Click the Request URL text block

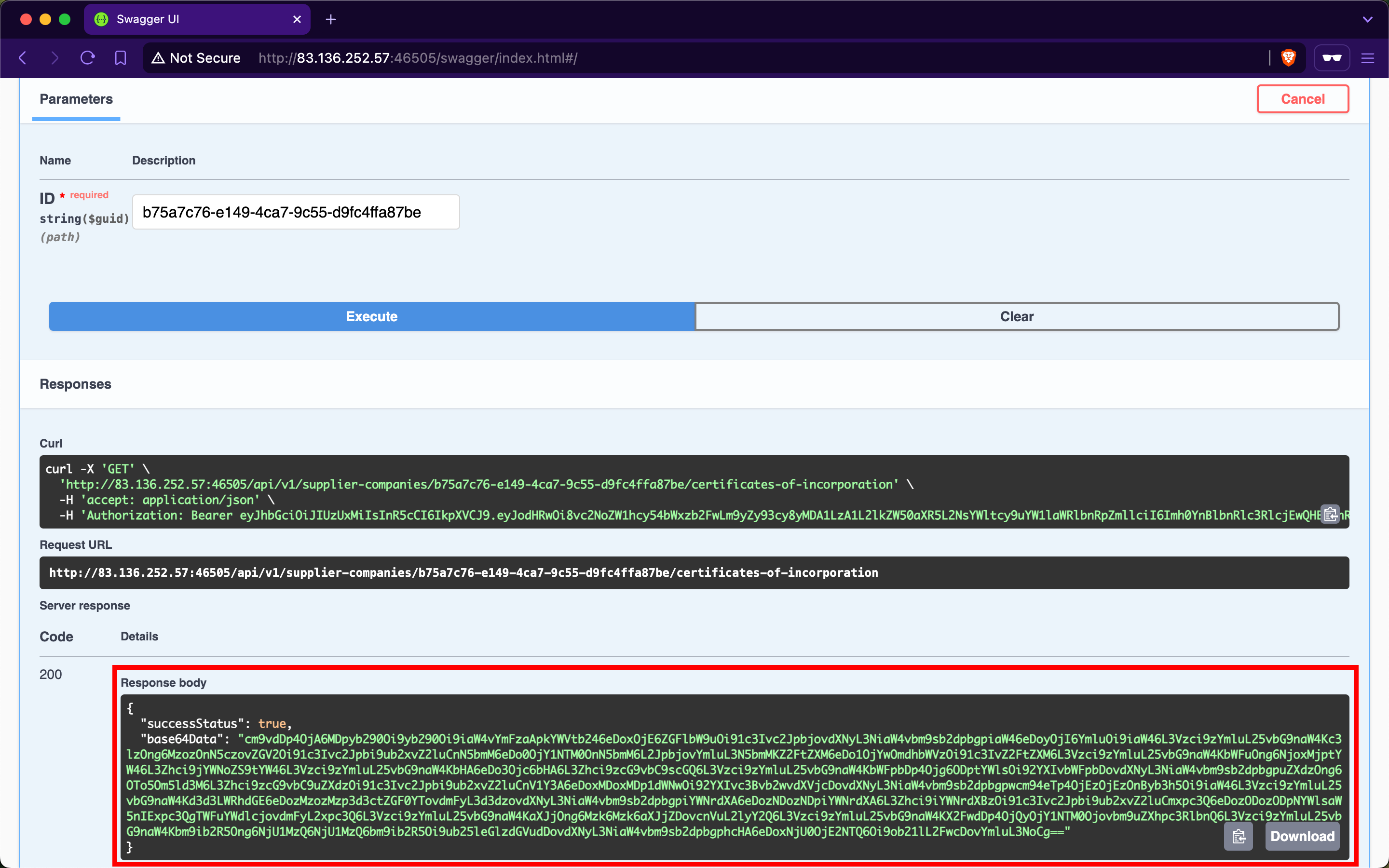[x=694, y=572]
